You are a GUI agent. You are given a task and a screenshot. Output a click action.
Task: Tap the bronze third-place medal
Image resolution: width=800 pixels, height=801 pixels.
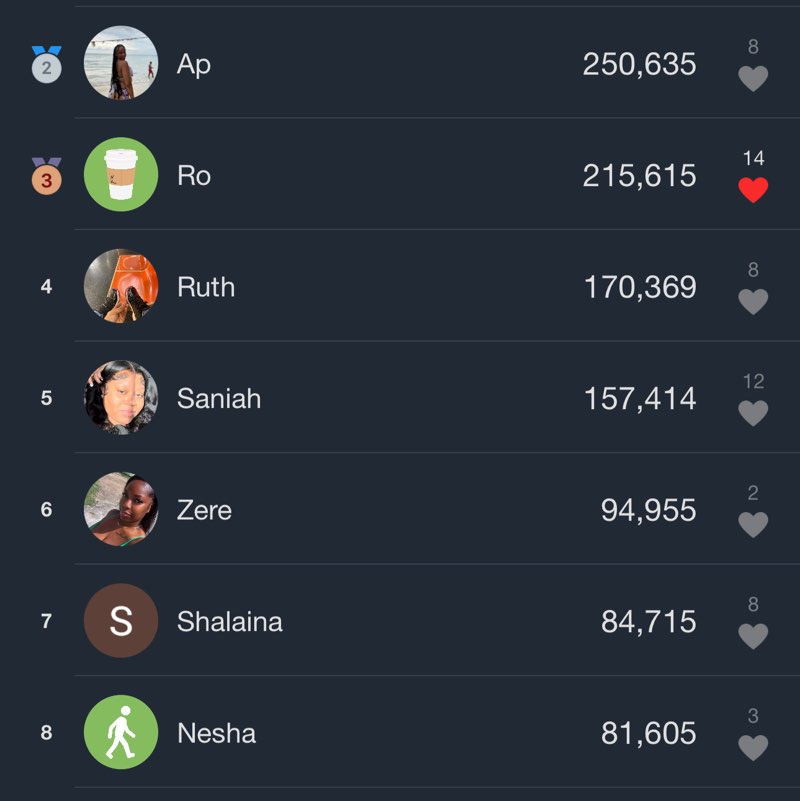[x=46, y=177]
